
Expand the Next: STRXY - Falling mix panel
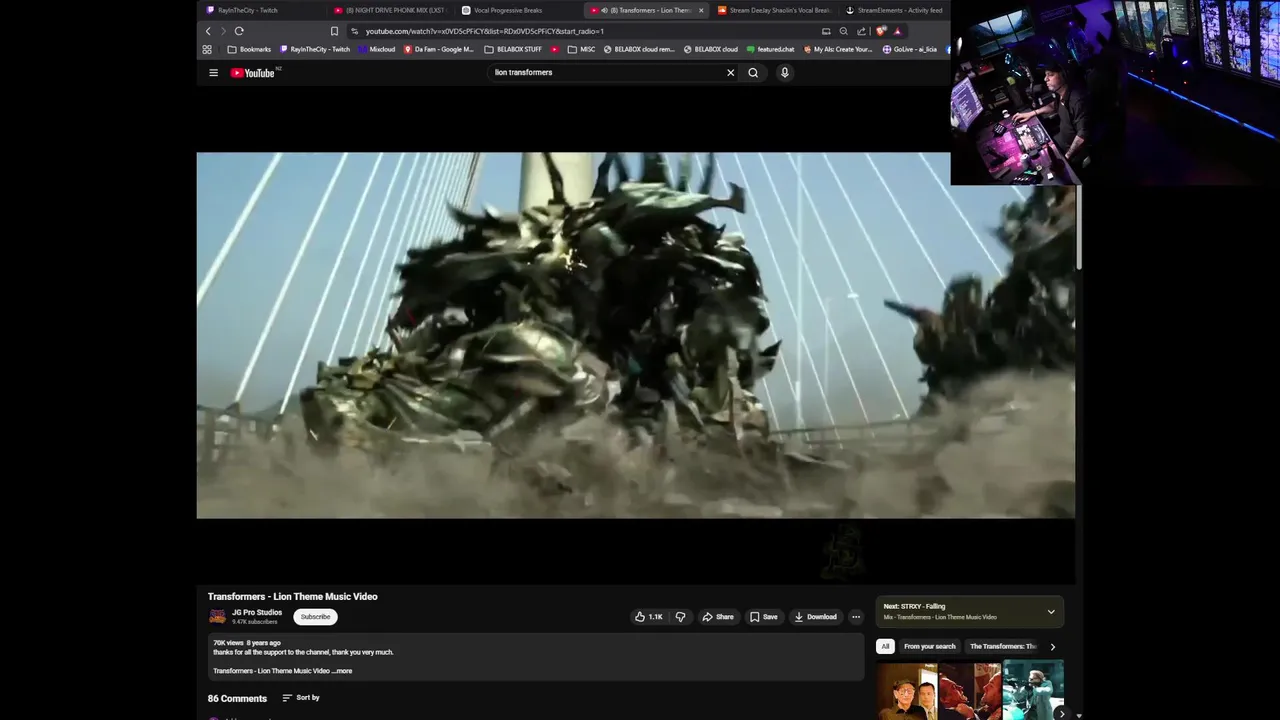coord(1051,612)
